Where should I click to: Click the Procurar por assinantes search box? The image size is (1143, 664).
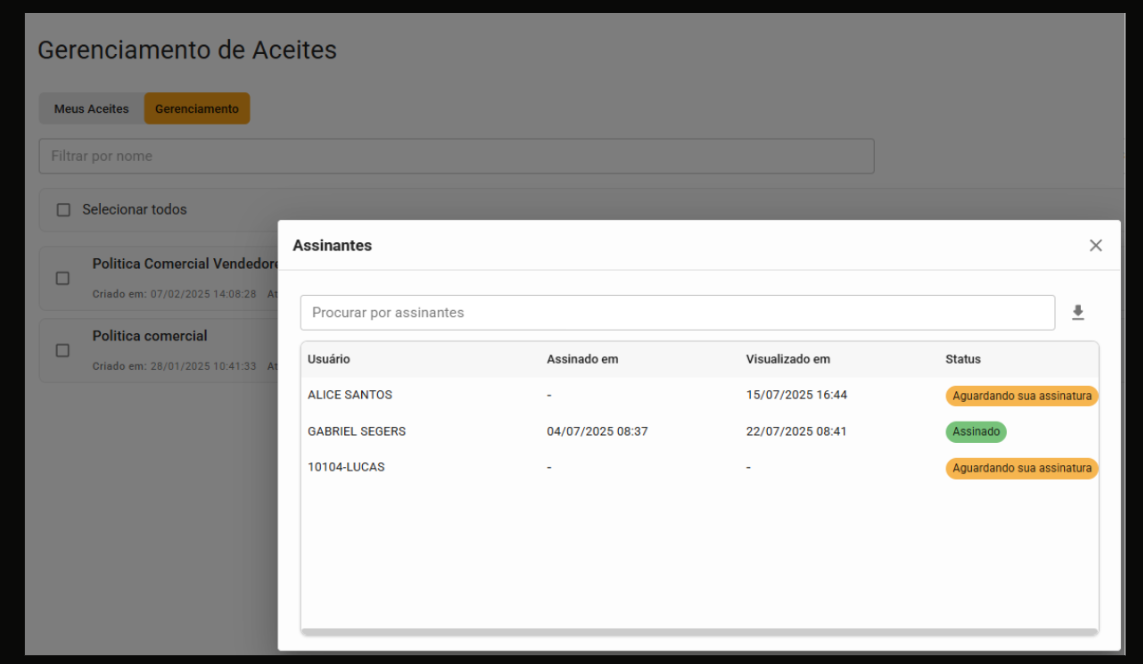coord(677,313)
